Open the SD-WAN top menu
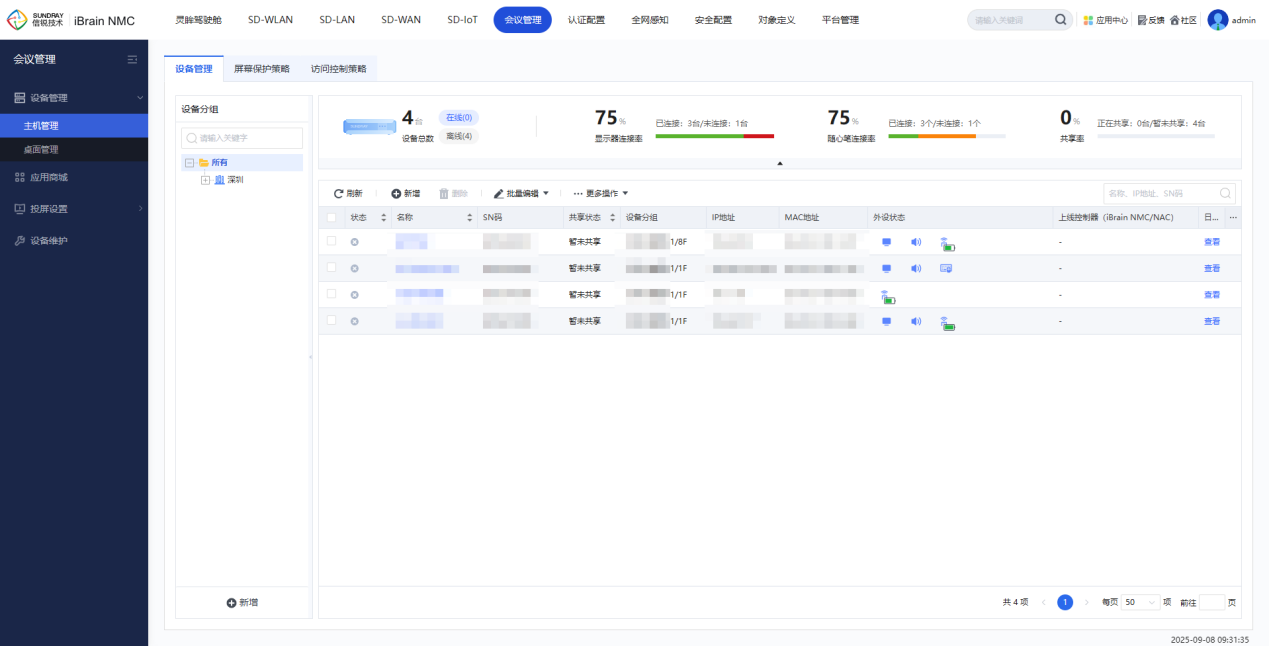This screenshot has width=1269, height=646. [x=401, y=20]
